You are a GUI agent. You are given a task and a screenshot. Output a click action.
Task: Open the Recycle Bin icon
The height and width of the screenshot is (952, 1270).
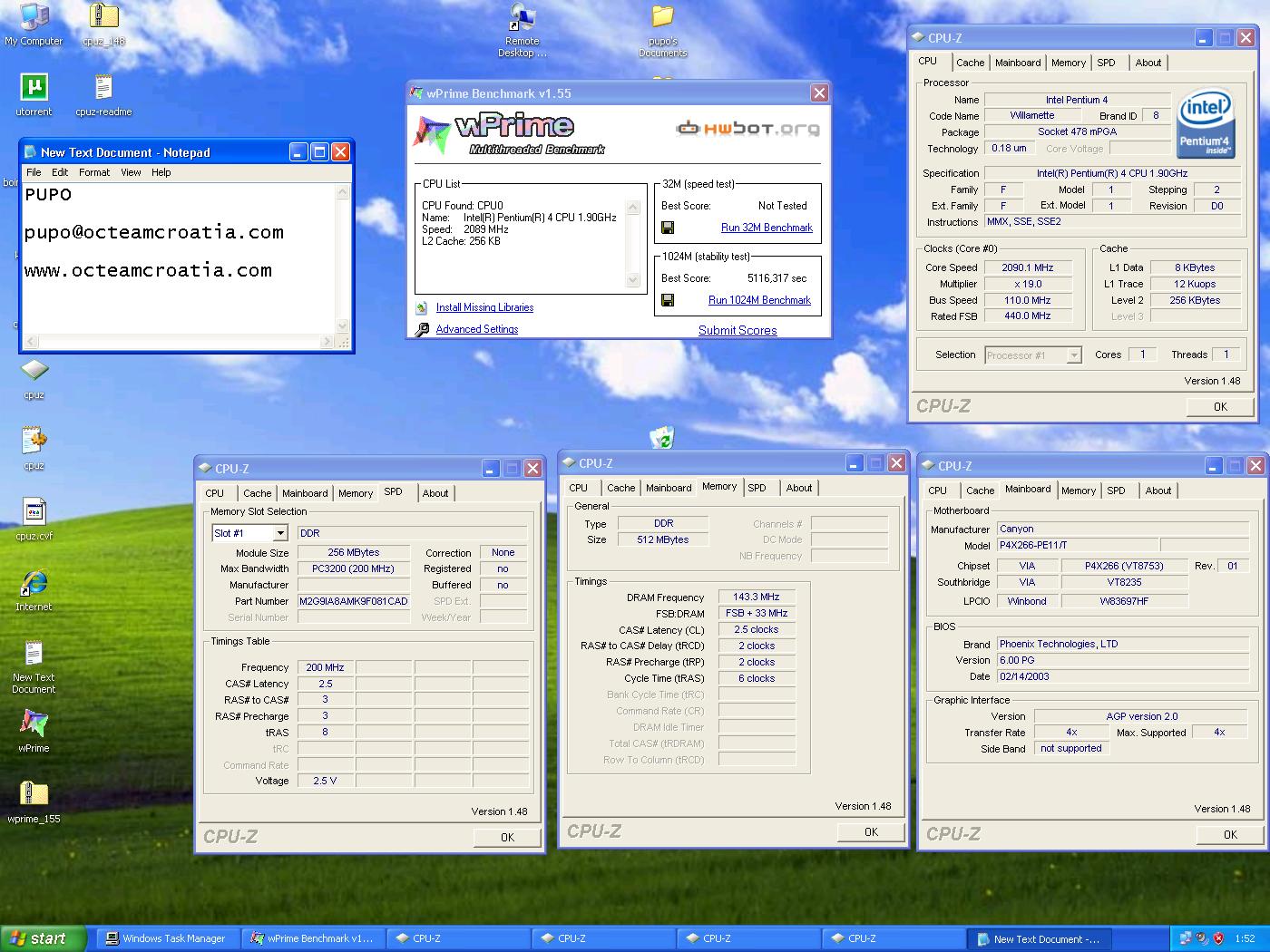pyautogui.click(x=662, y=439)
